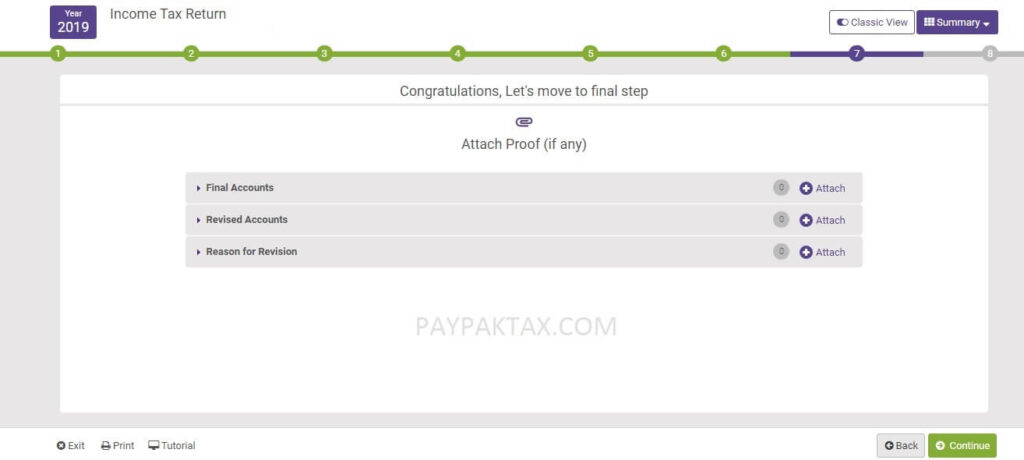Go Back to previous step

click(901, 446)
